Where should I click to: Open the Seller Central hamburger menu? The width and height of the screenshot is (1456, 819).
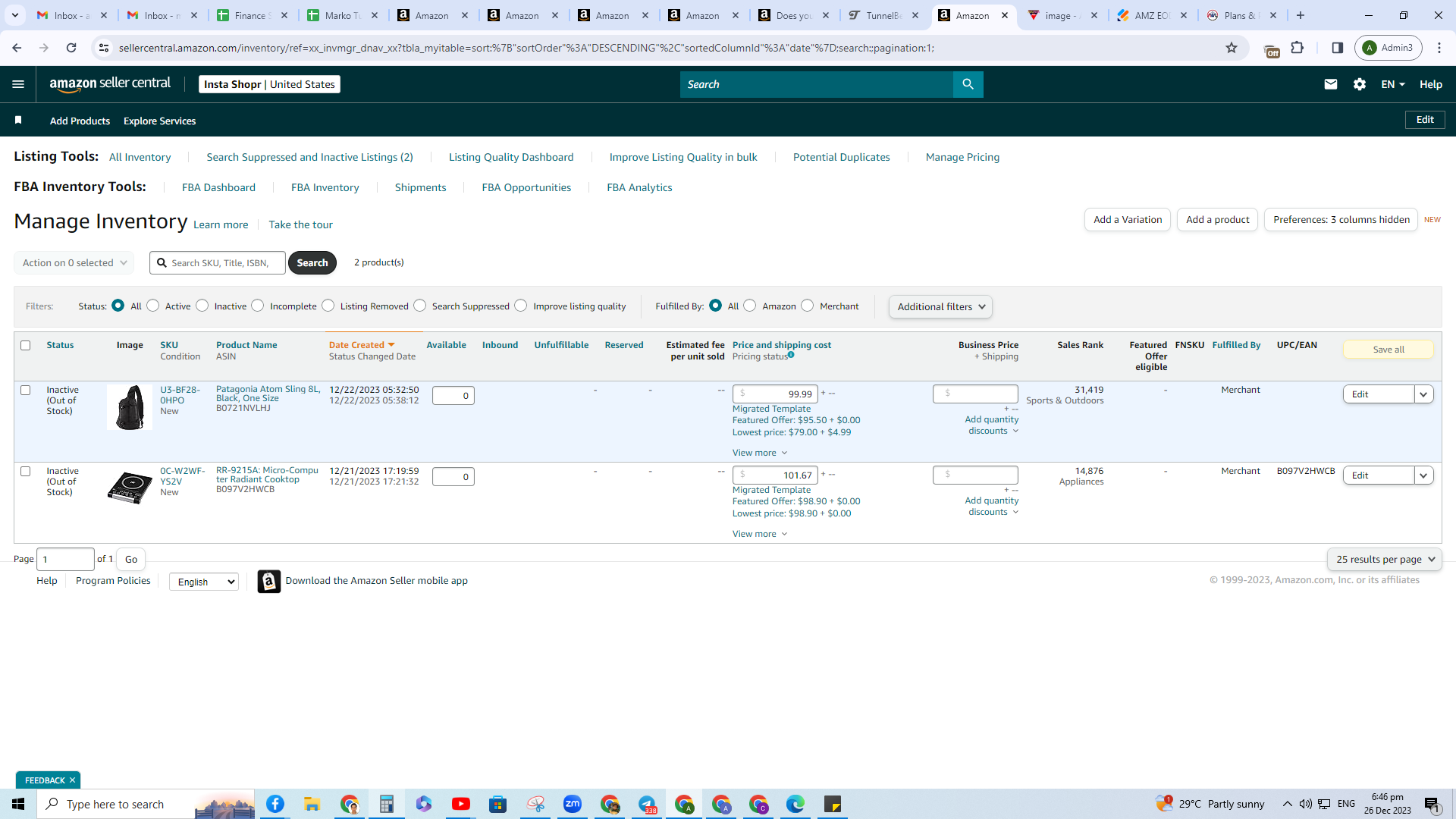(x=18, y=84)
